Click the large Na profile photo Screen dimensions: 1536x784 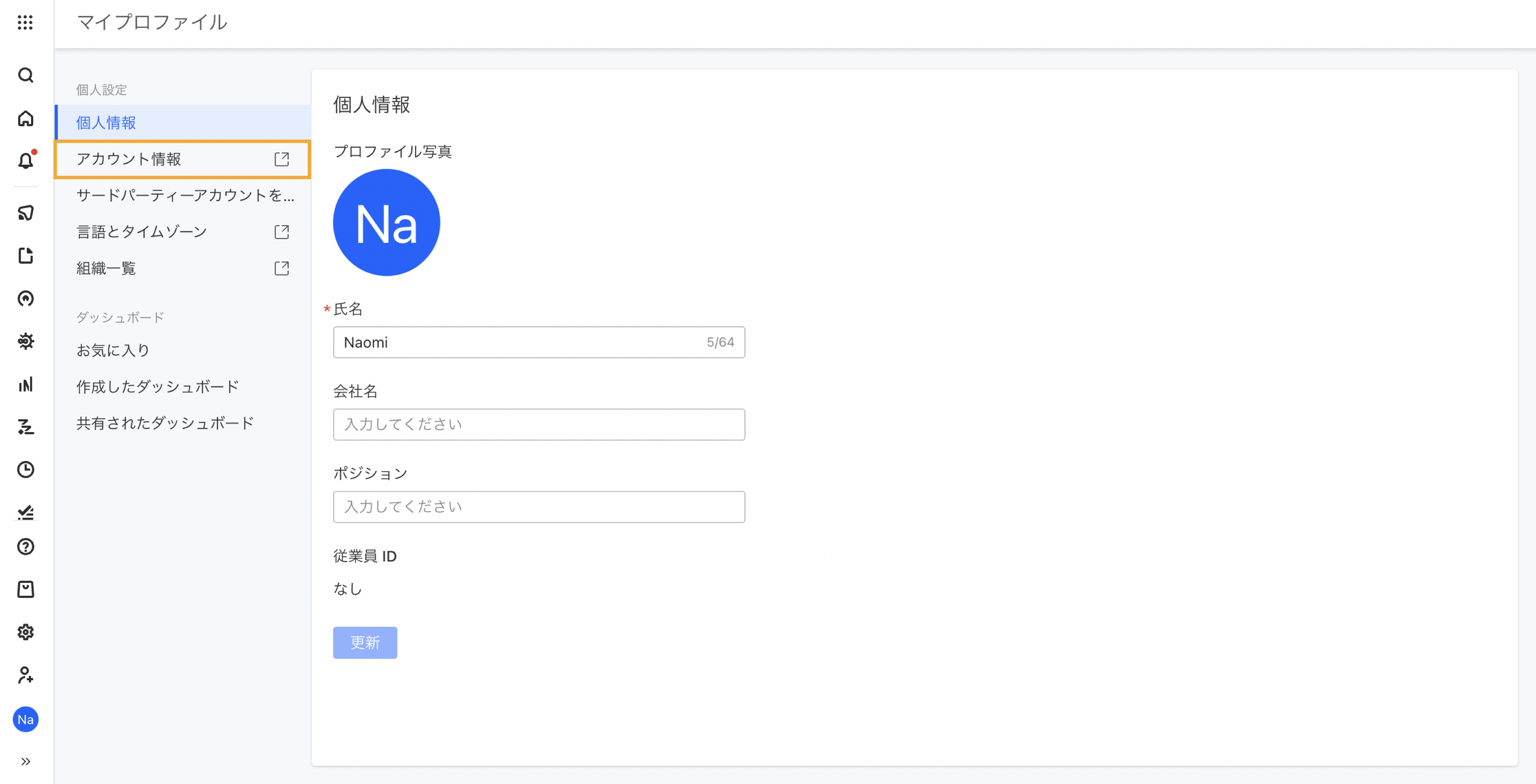pos(387,222)
